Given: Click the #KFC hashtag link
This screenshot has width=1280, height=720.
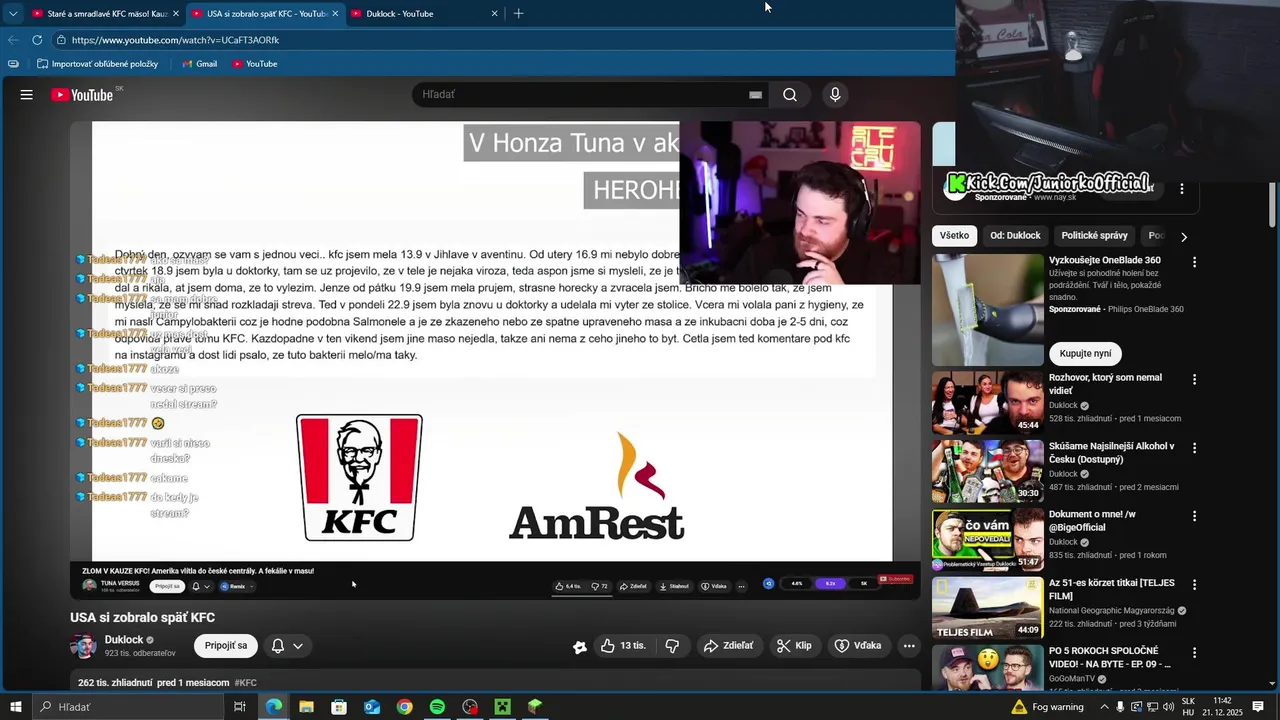Looking at the screenshot, I should pos(245,683).
